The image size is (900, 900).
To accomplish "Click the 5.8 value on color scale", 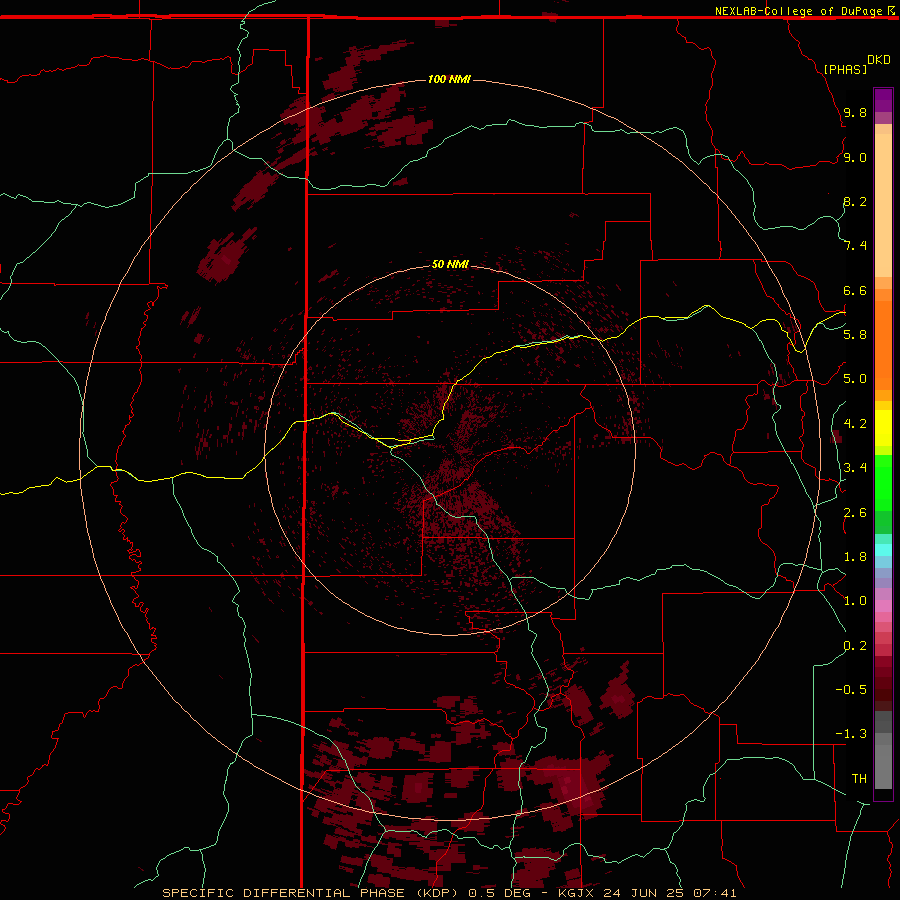I will pyautogui.click(x=855, y=334).
